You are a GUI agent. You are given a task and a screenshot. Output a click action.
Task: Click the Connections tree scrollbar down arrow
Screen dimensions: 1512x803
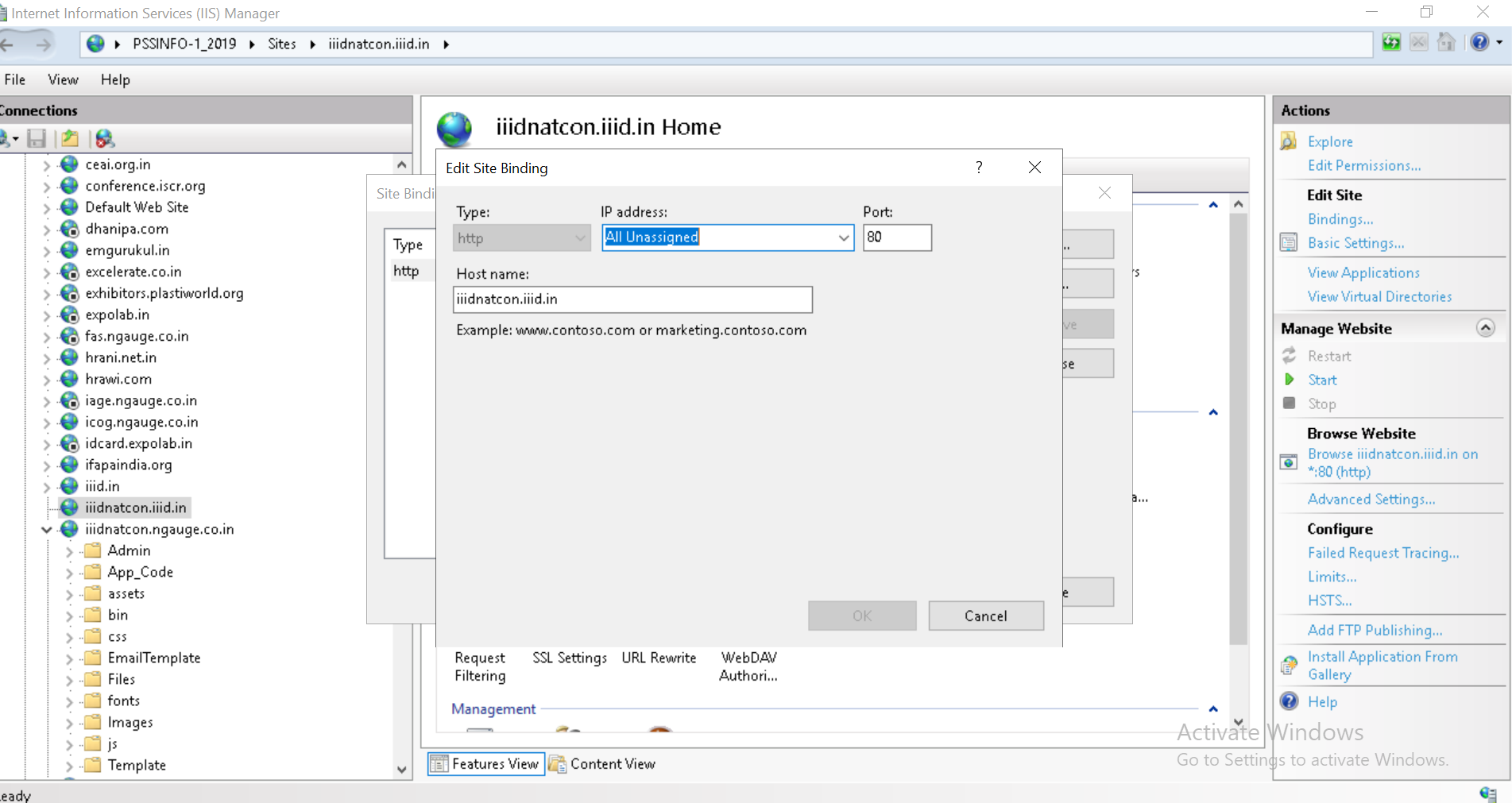pyautogui.click(x=402, y=769)
